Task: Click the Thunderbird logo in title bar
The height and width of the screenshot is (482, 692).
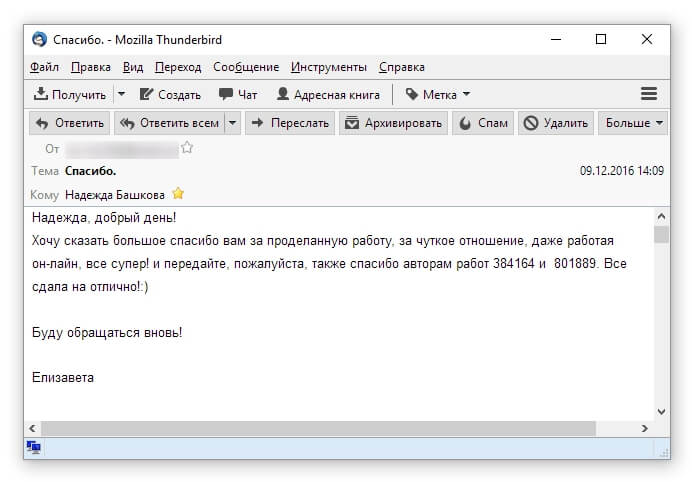Action: pos(39,39)
